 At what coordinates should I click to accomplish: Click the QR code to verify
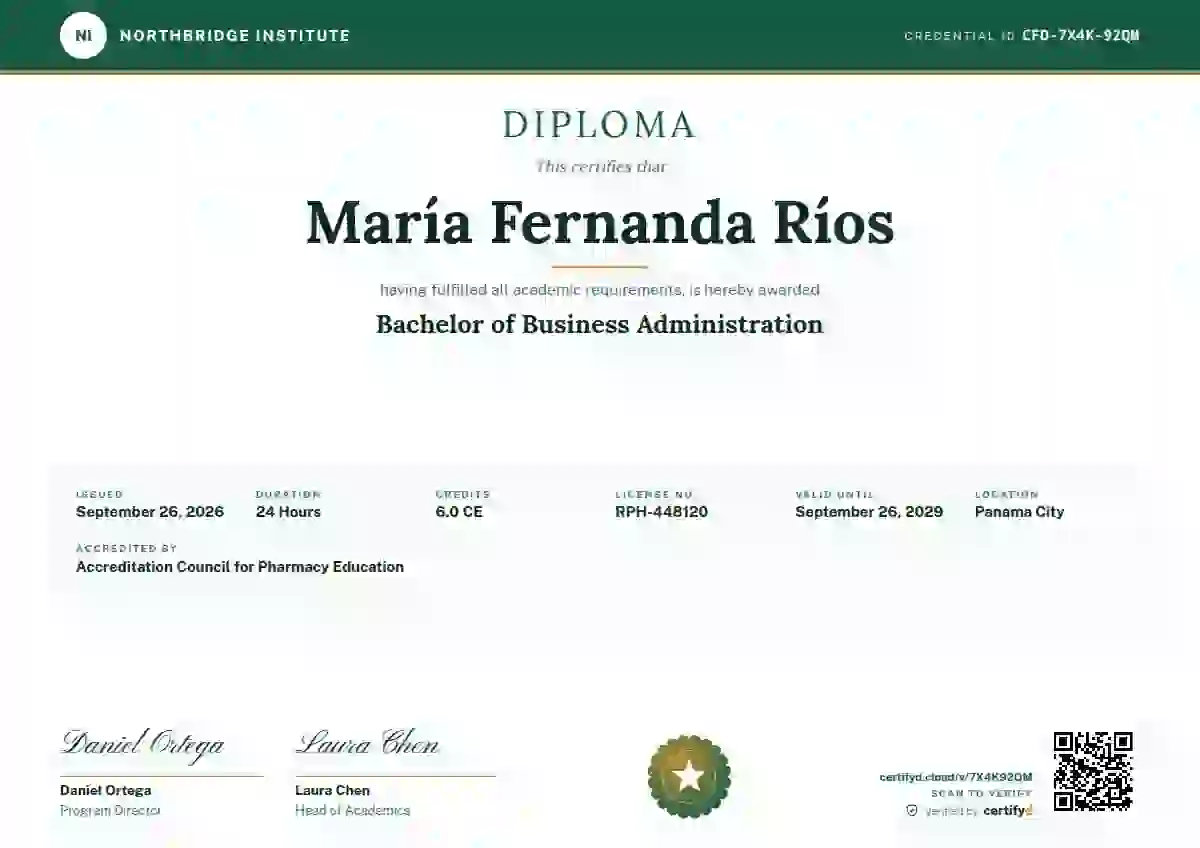pyautogui.click(x=1093, y=771)
